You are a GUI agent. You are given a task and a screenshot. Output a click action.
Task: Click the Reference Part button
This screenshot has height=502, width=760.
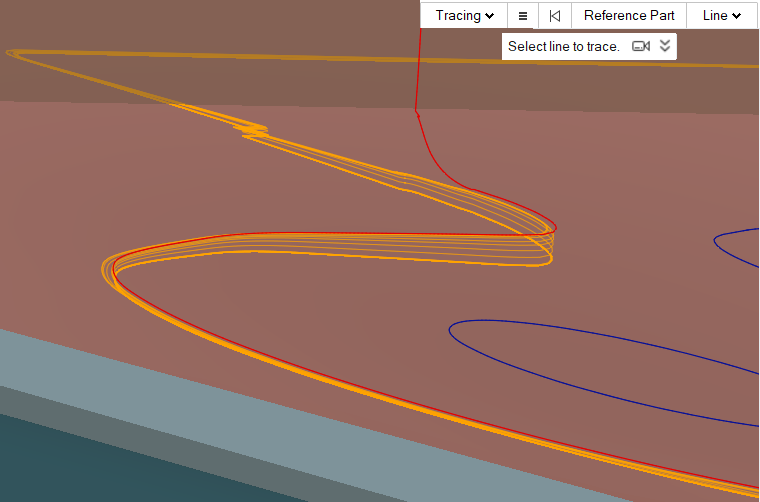[629, 16]
